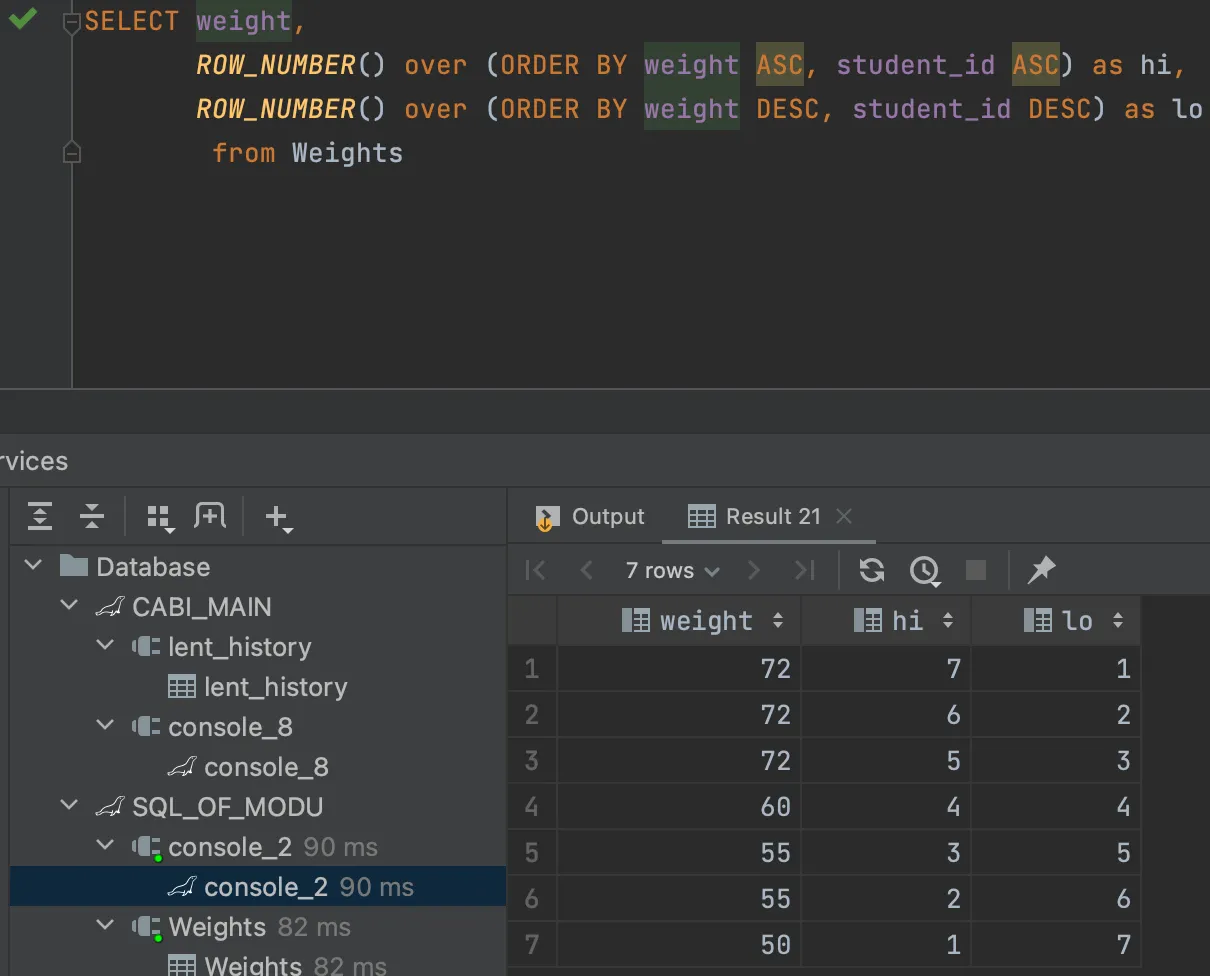Open the Group By options icon
This screenshot has width=1210, height=976.
coord(160,517)
